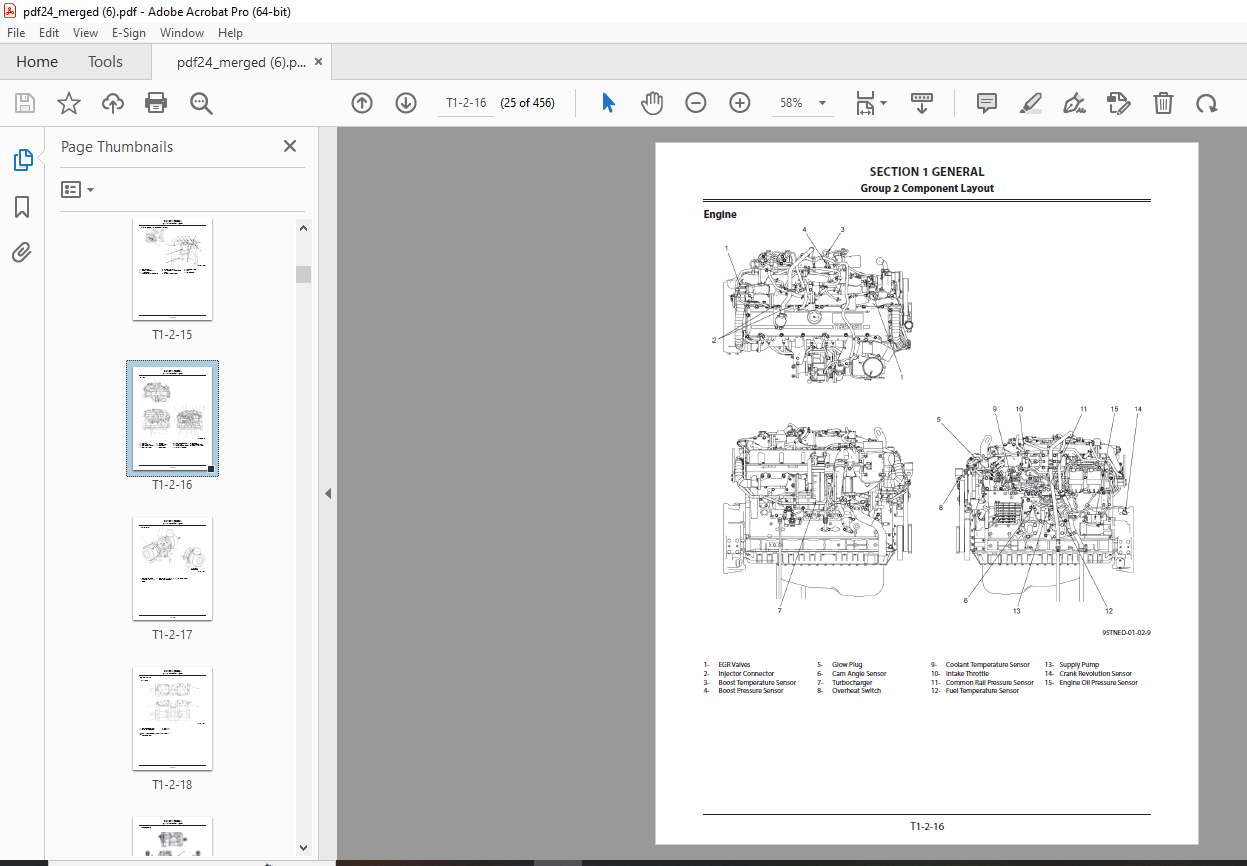
Task: Select thumbnail page T1-2-18
Action: (x=172, y=718)
